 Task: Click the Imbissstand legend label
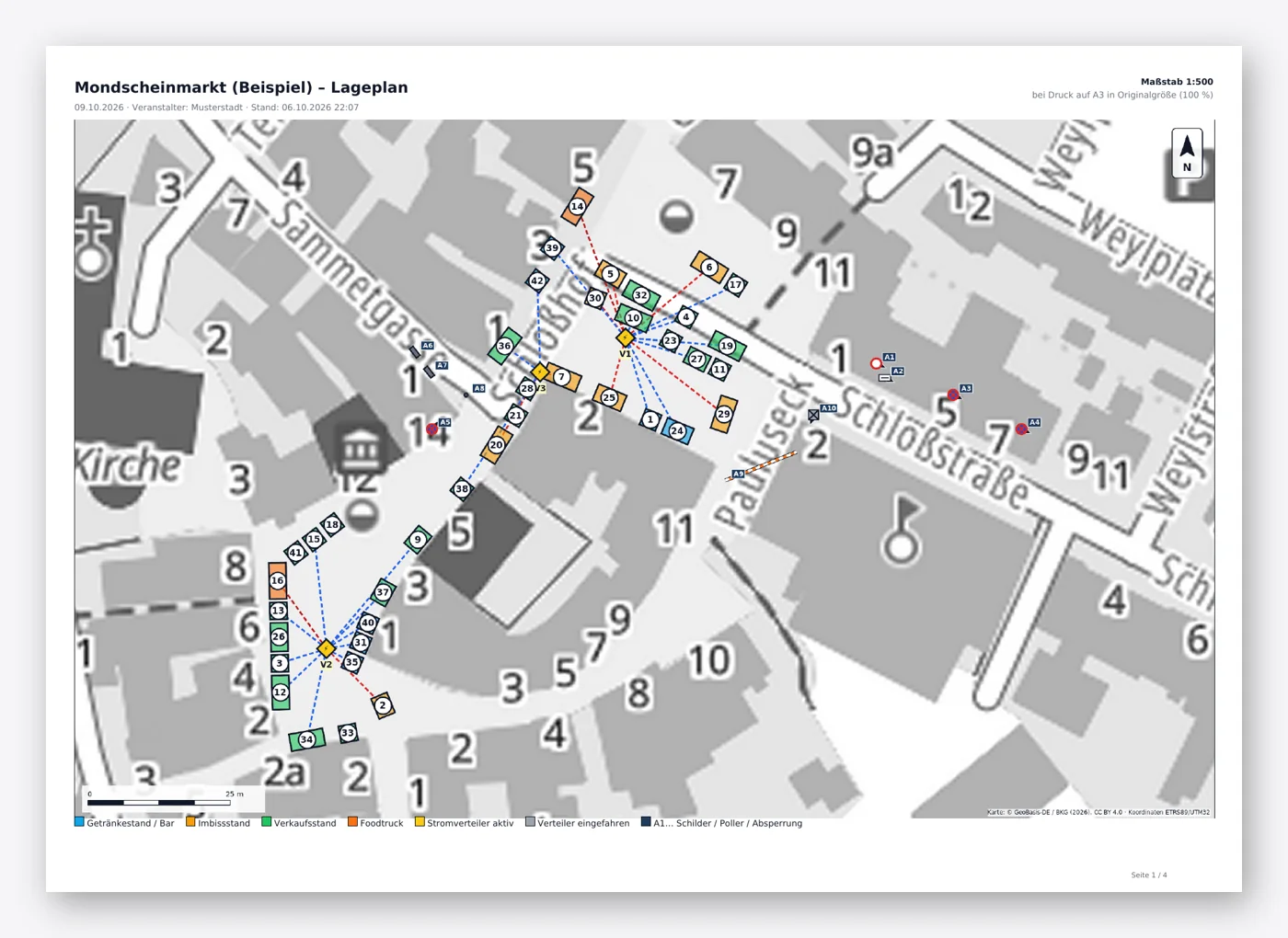click(x=224, y=823)
